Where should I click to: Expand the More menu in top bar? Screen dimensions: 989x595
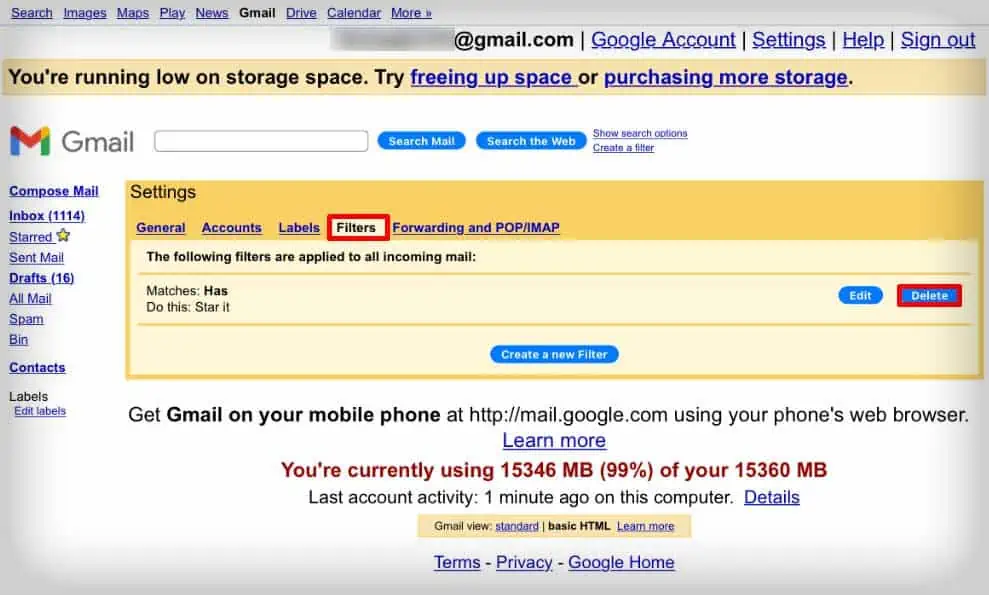tap(411, 12)
